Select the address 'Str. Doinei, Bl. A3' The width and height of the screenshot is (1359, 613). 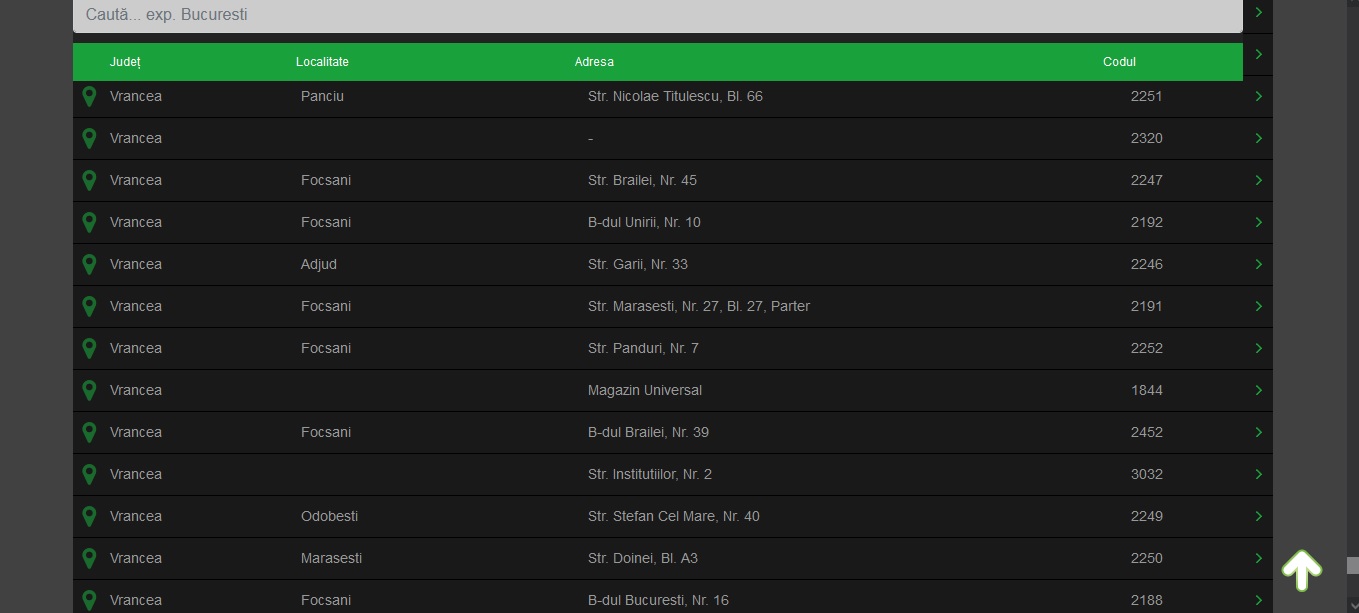[x=642, y=558]
